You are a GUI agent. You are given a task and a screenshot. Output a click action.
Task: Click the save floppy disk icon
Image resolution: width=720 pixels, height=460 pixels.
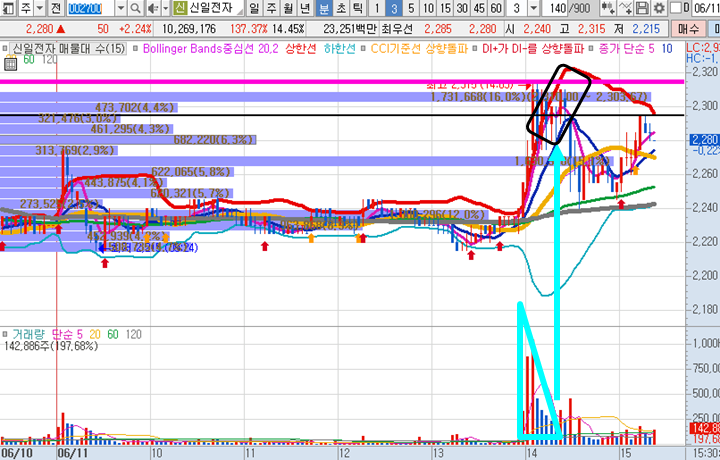click(x=642, y=8)
